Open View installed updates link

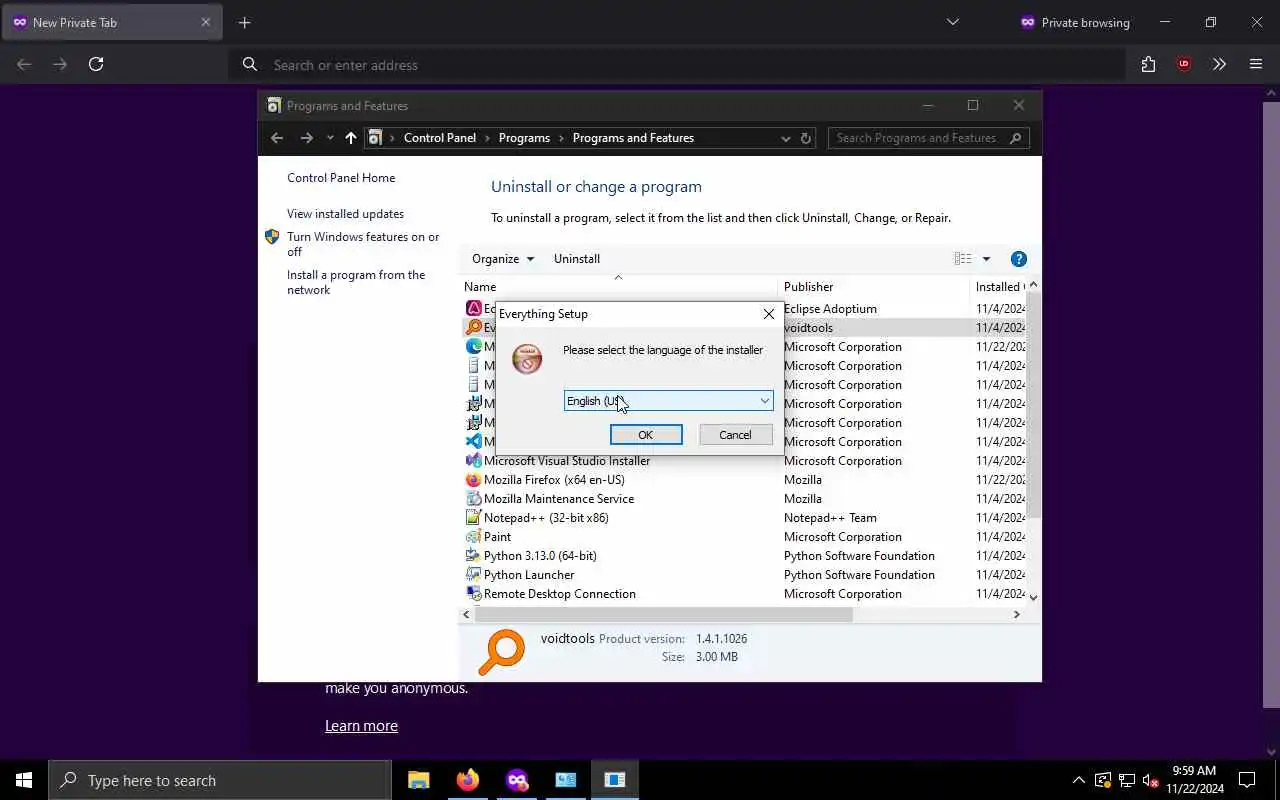345,214
